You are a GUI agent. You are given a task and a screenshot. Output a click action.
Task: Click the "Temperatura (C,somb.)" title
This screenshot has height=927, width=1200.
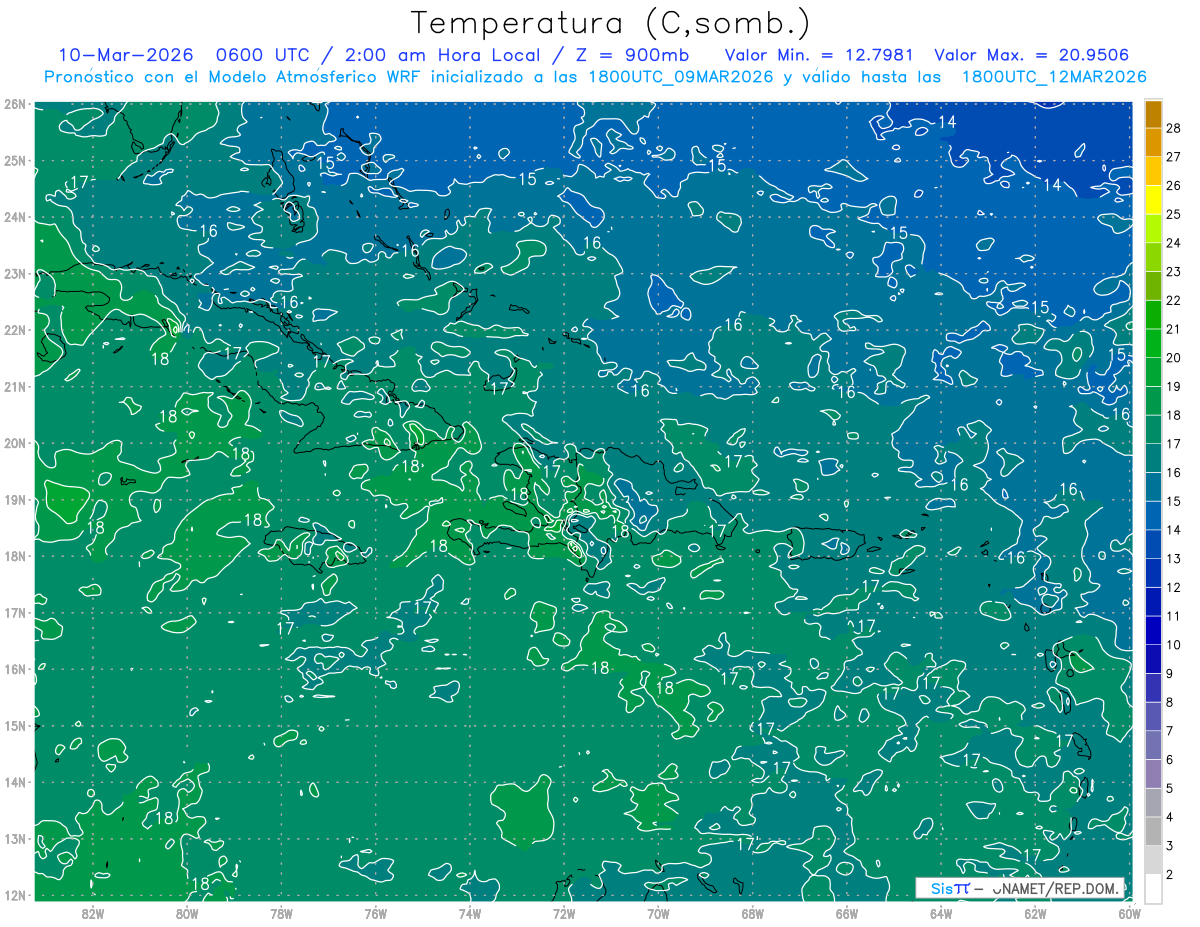(610, 24)
